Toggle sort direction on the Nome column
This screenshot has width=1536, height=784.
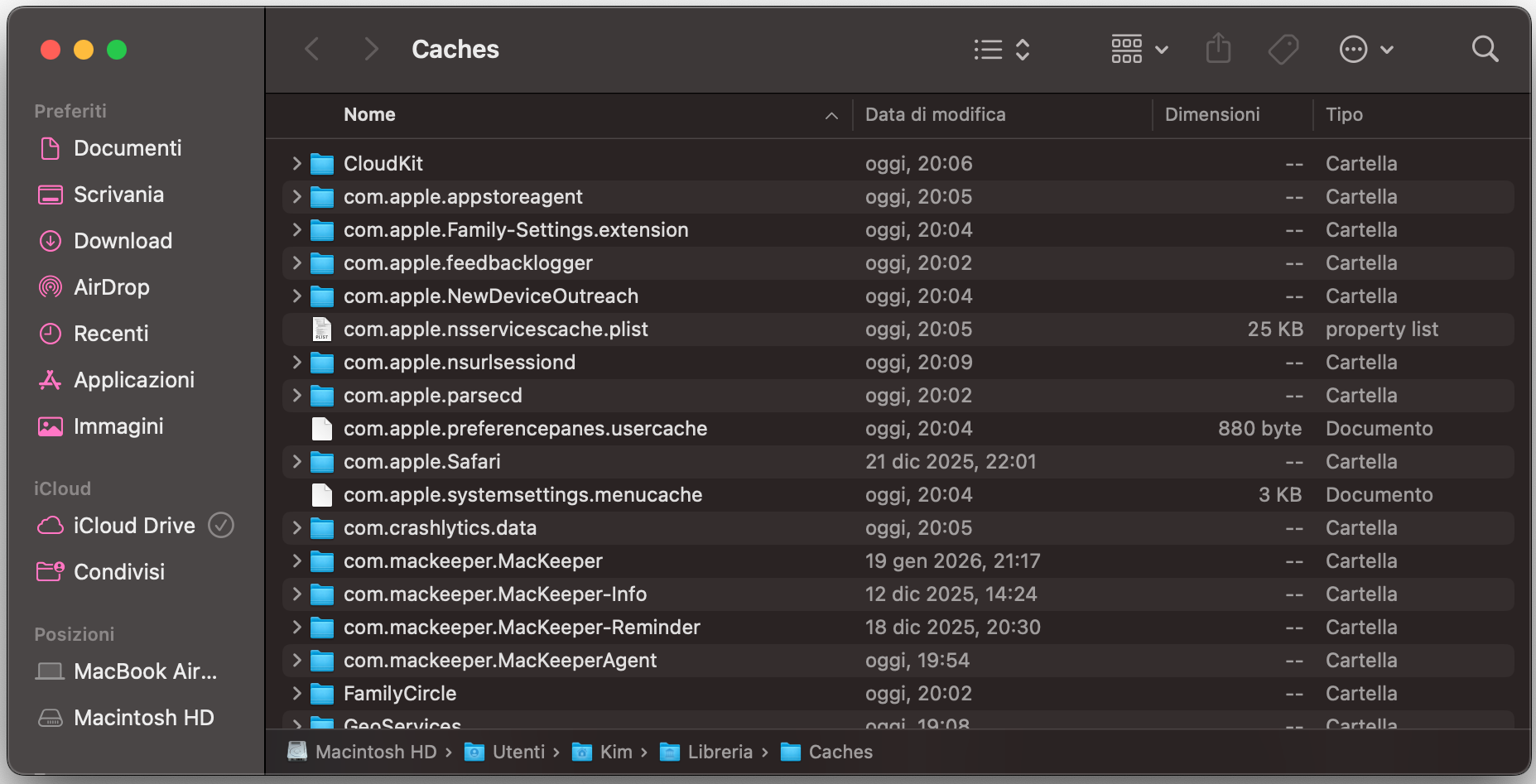point(831,115)
